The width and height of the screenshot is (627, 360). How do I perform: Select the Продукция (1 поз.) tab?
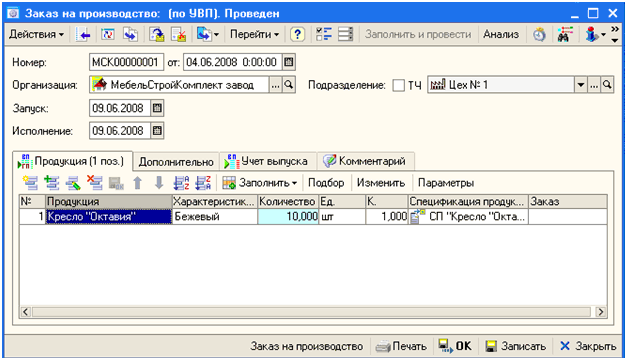pyautogui.click(x=72, y=161)
